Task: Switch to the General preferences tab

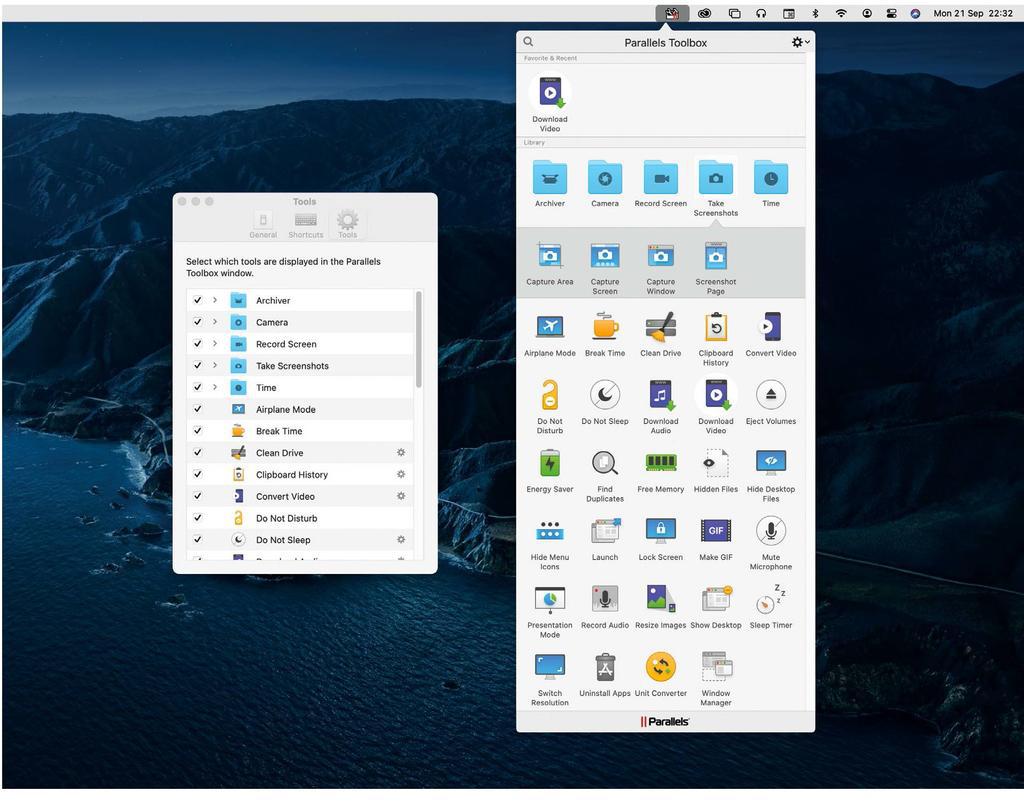Action: 263,224
